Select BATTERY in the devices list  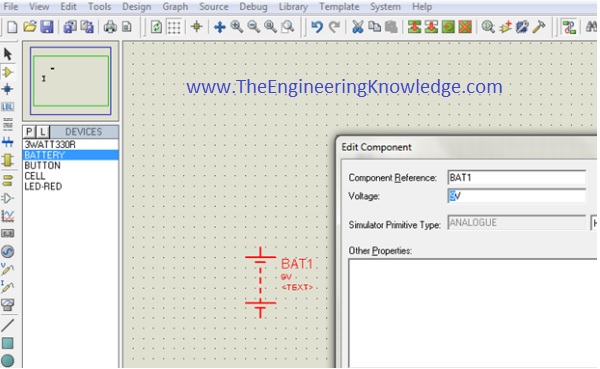click(70, 155)
